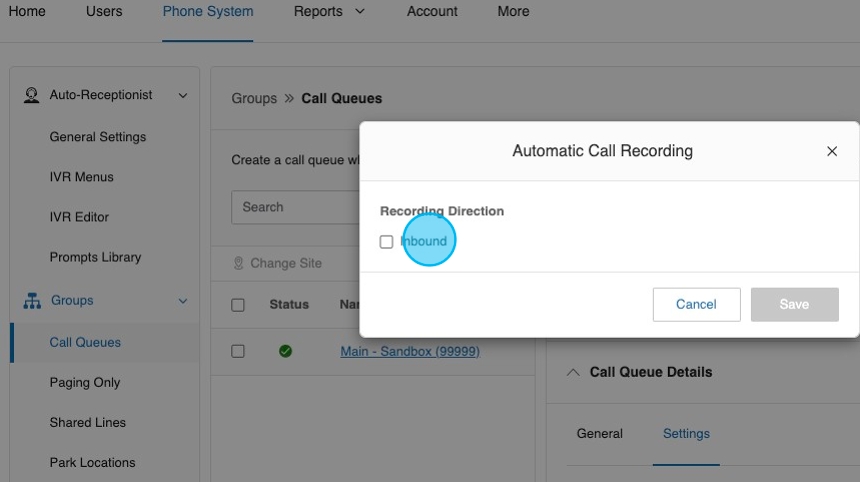This screenshot has height=482, width=860.
Task: Click the green active status icon
Action: click(x=285, y=351)
